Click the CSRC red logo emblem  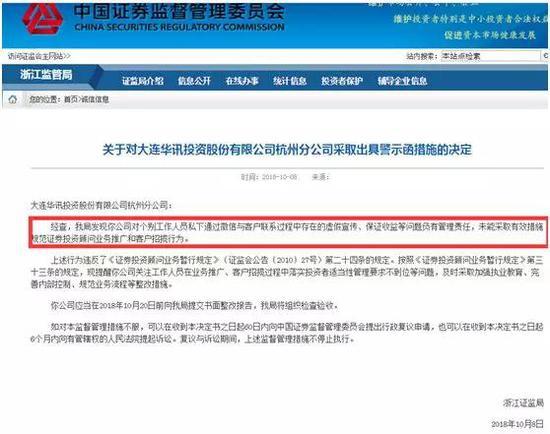(x=43, y=19)
